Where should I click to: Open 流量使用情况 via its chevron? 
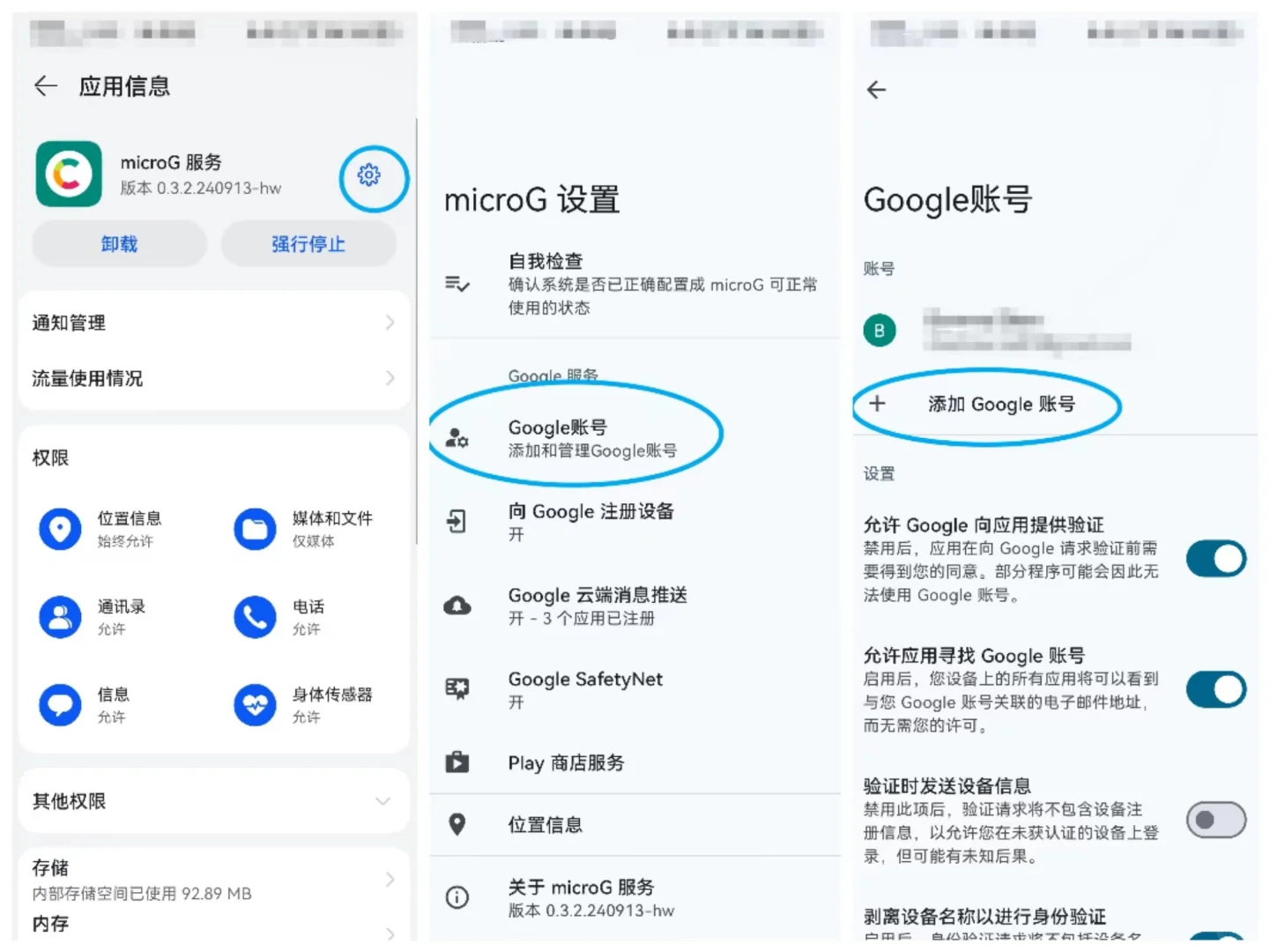click(390, 379)
